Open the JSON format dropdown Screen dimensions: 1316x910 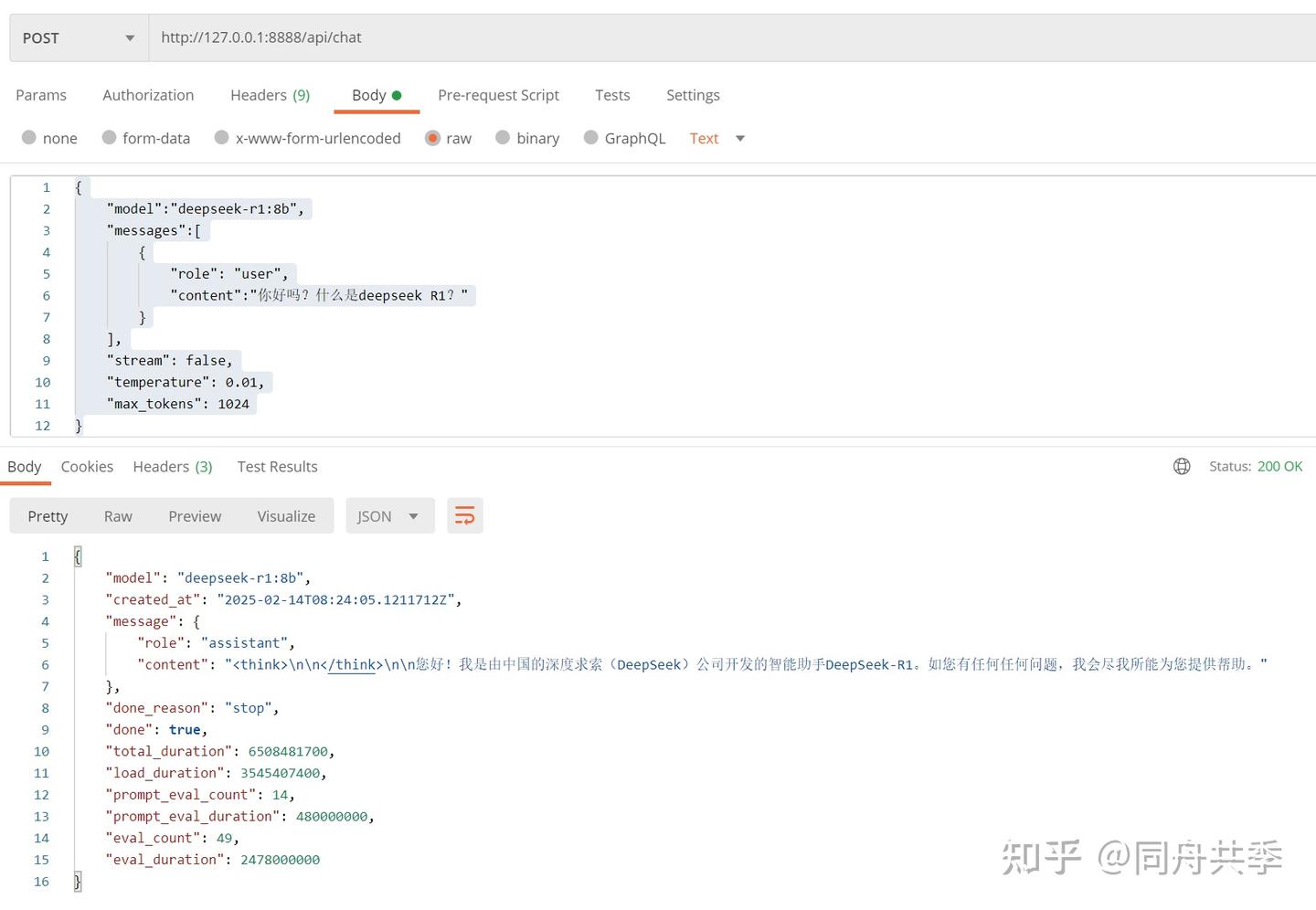coord(389,516)
